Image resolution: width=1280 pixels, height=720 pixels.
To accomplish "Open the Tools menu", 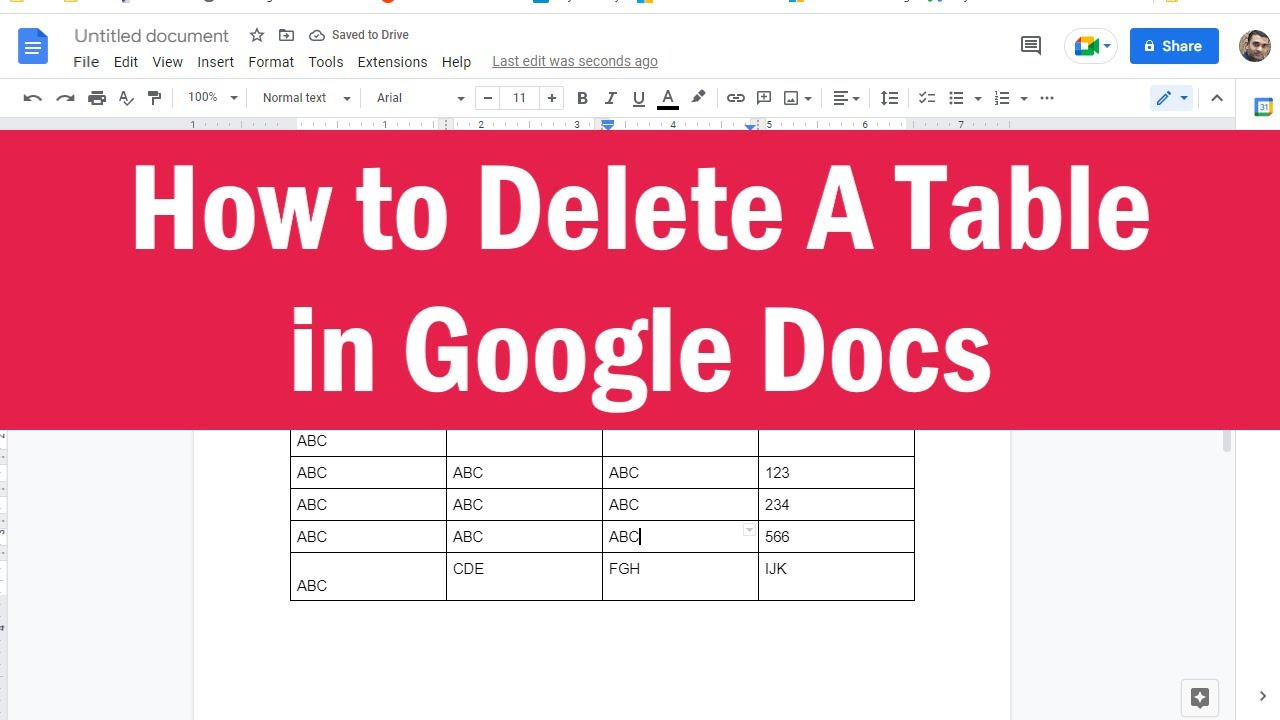I will pyautogui.click(x=325, y=62).
